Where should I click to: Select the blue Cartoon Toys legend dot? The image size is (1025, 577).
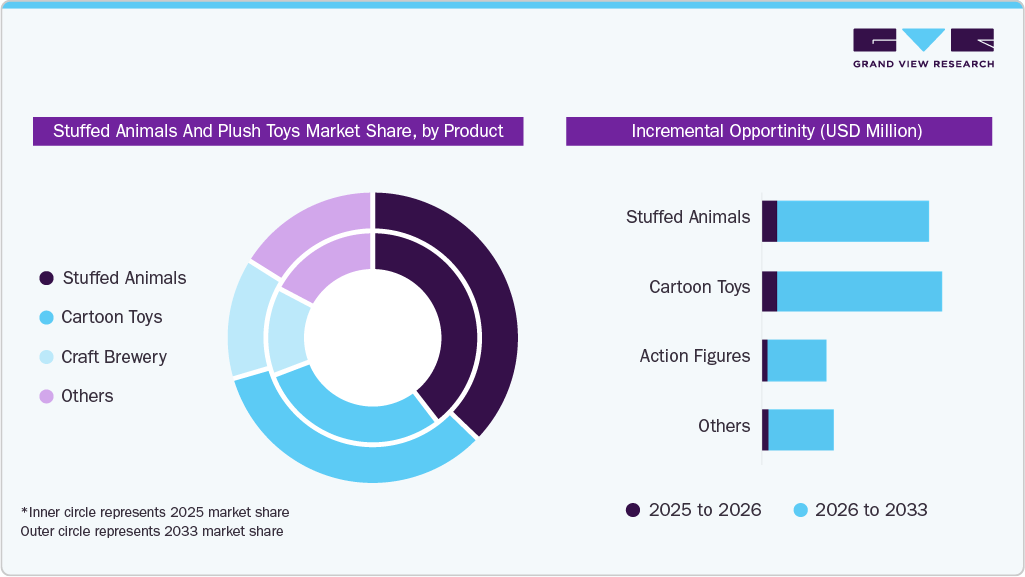click(44, 317)
